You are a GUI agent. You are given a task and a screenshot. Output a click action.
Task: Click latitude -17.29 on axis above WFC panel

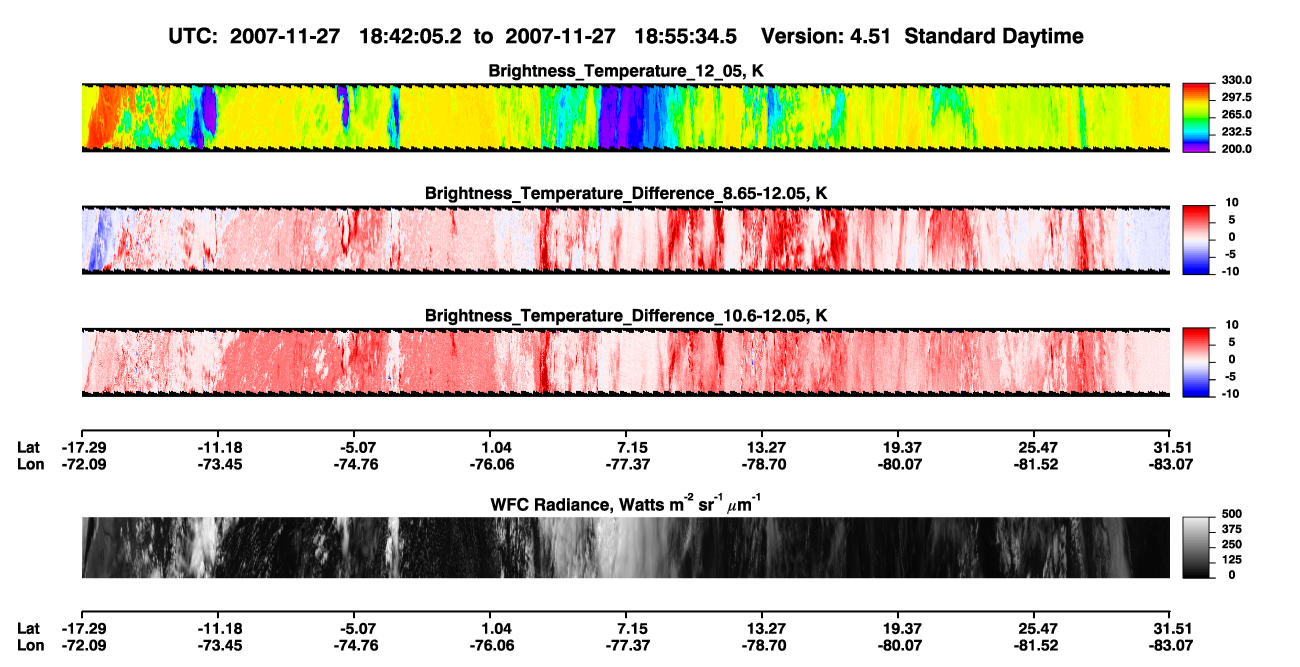[82, 447]
